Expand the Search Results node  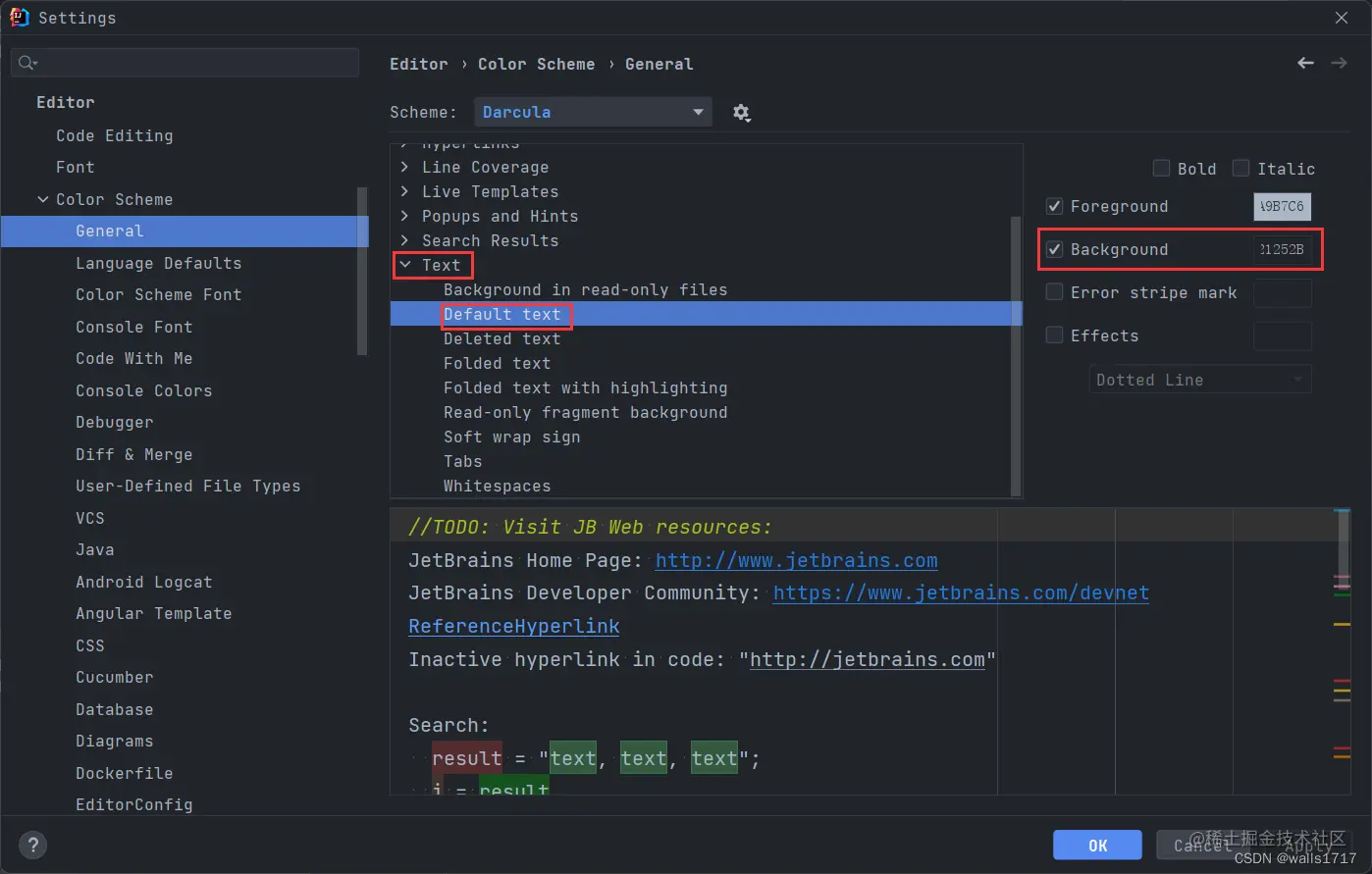404,240
